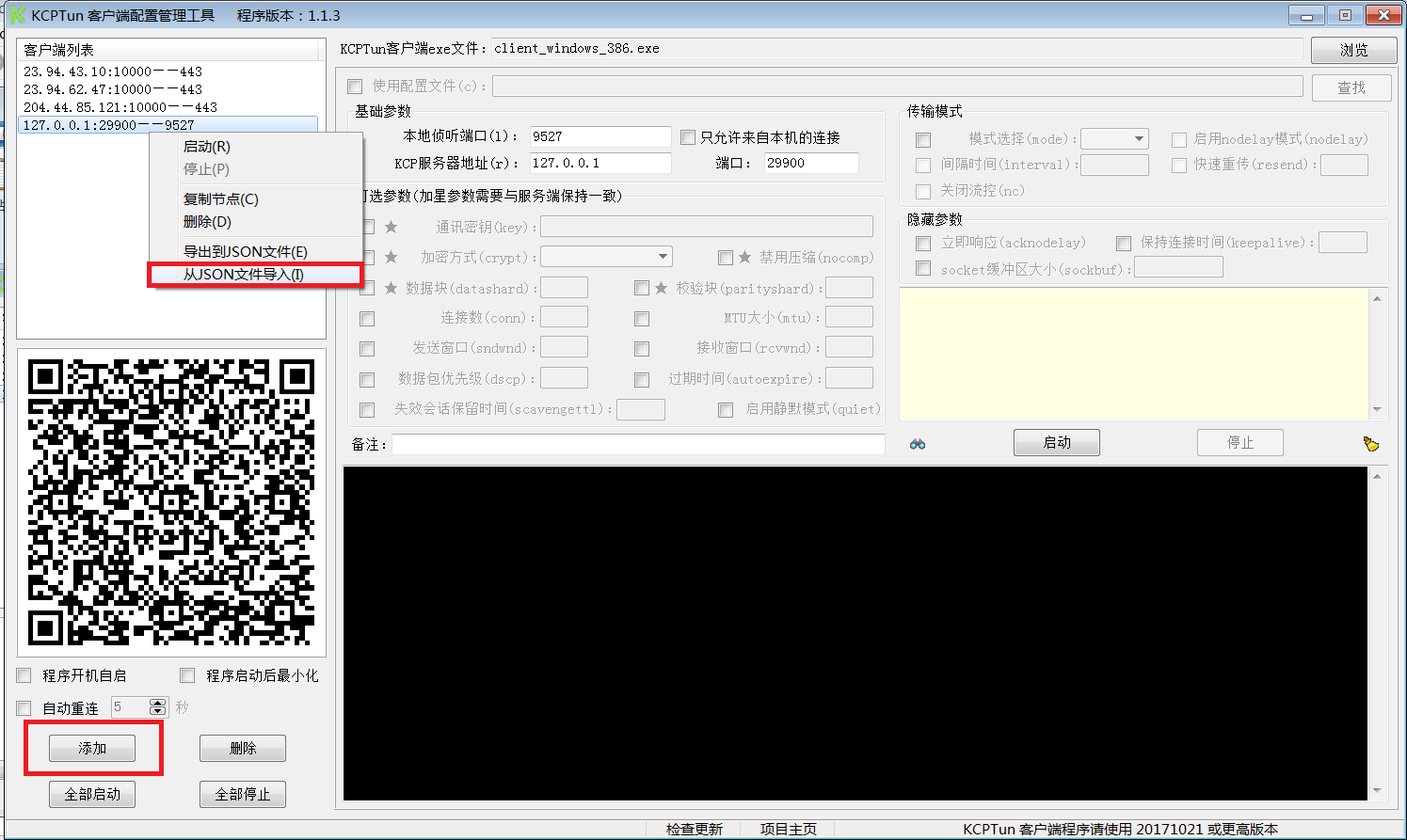Decrease auto-reconnect seconds with down arrow
This screenshot has height=840, width=1407.
158,711
